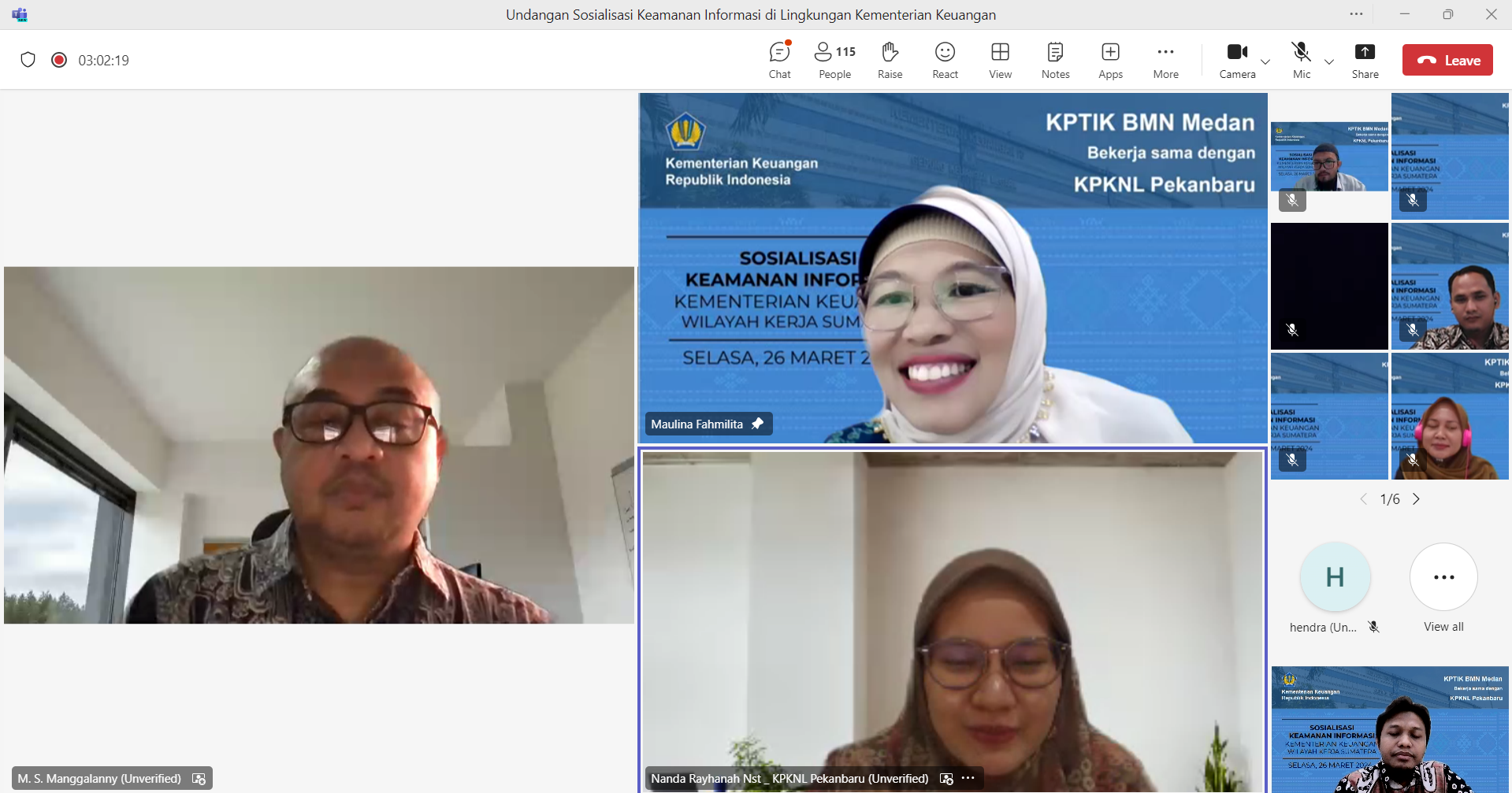Open title bar ellipsis settings menu
The image size is (1512, 793).
(1356, 14)
